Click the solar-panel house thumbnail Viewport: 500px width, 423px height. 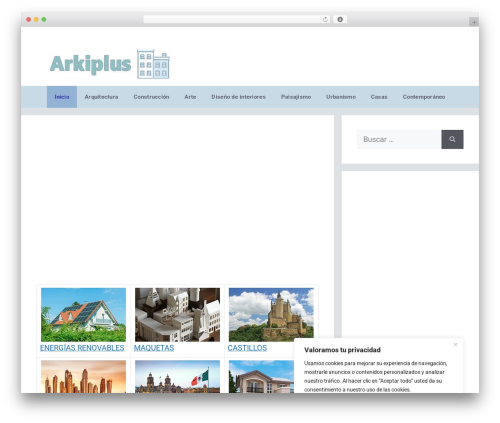coord(84,315)
